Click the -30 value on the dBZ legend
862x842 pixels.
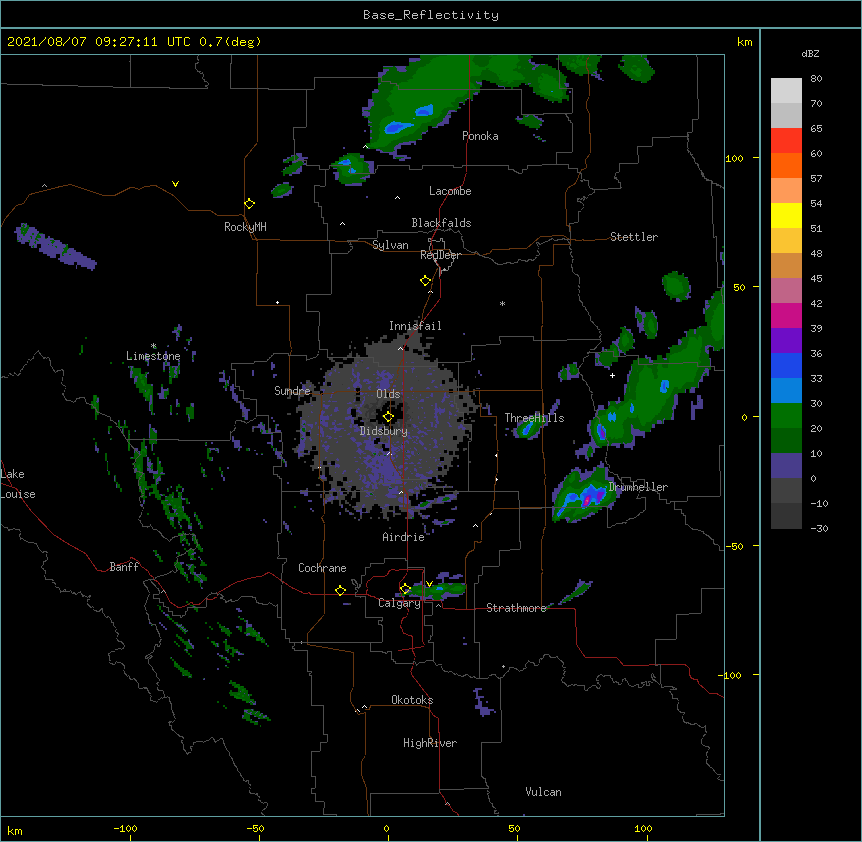click(819, 528)
